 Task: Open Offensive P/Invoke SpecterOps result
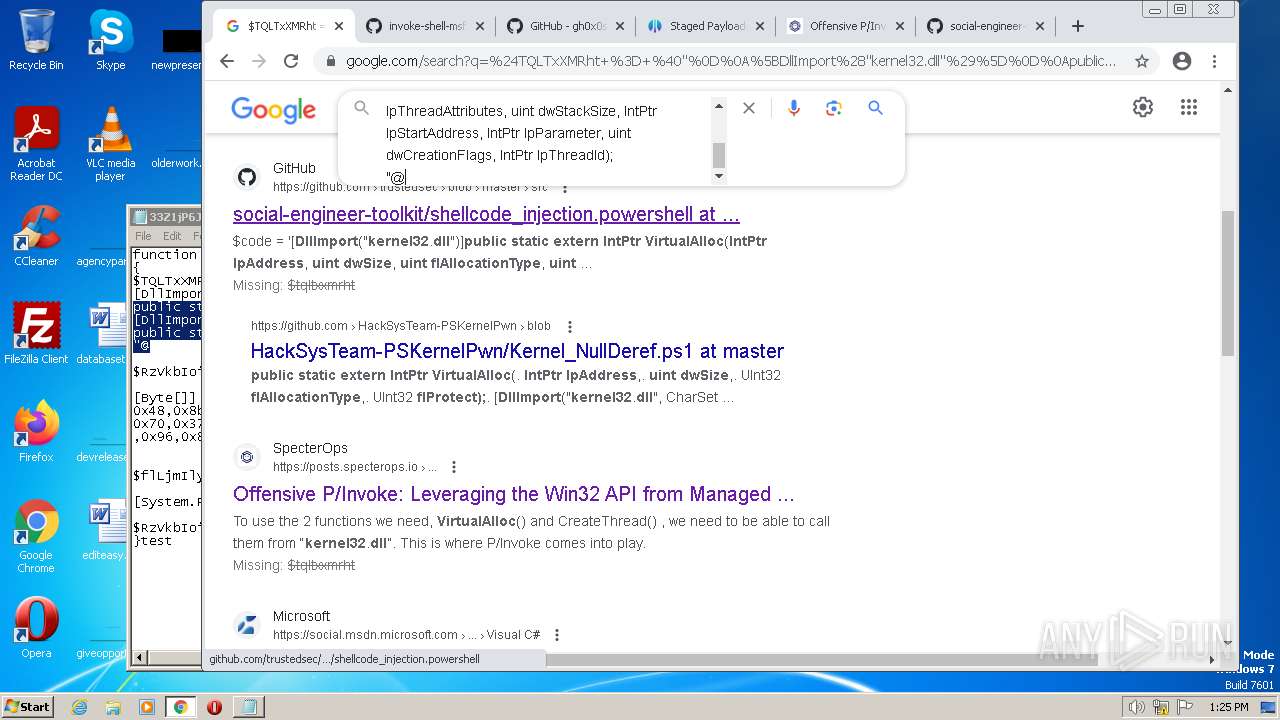point(514,494)
